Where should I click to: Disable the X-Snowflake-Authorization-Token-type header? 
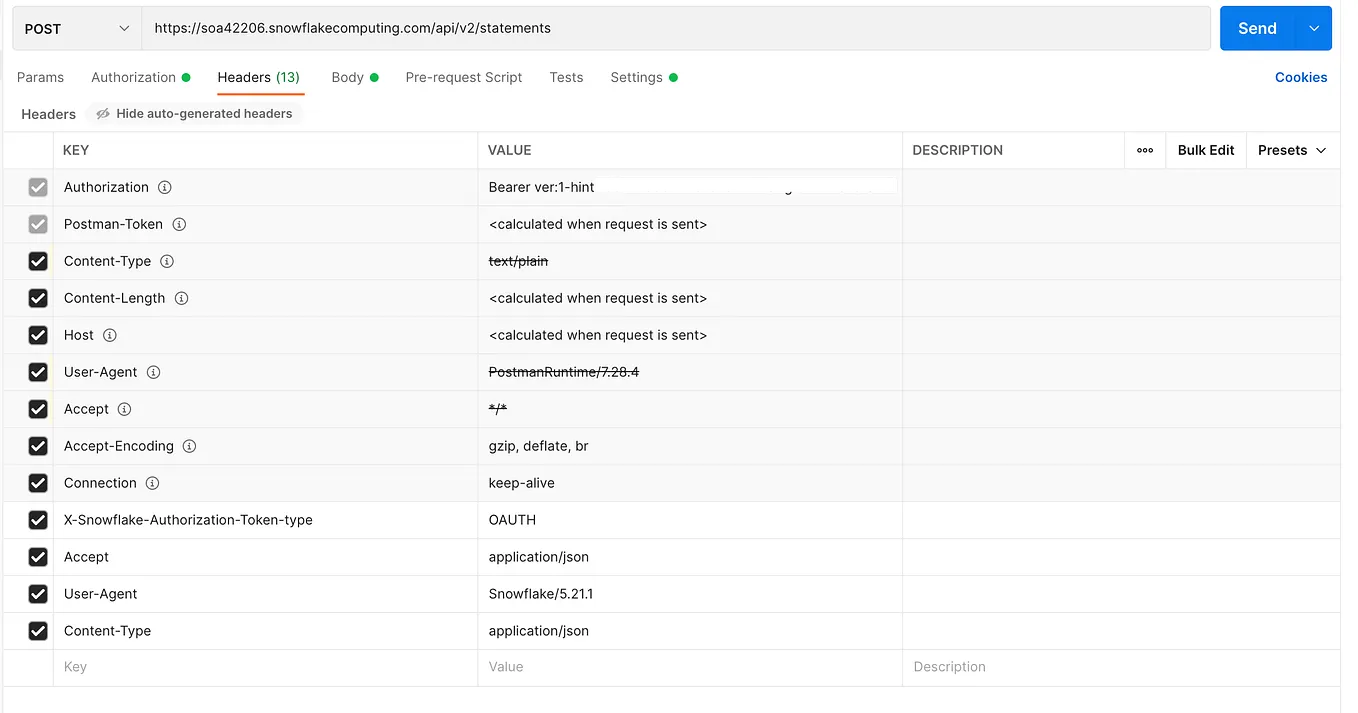tap(37, 520)
